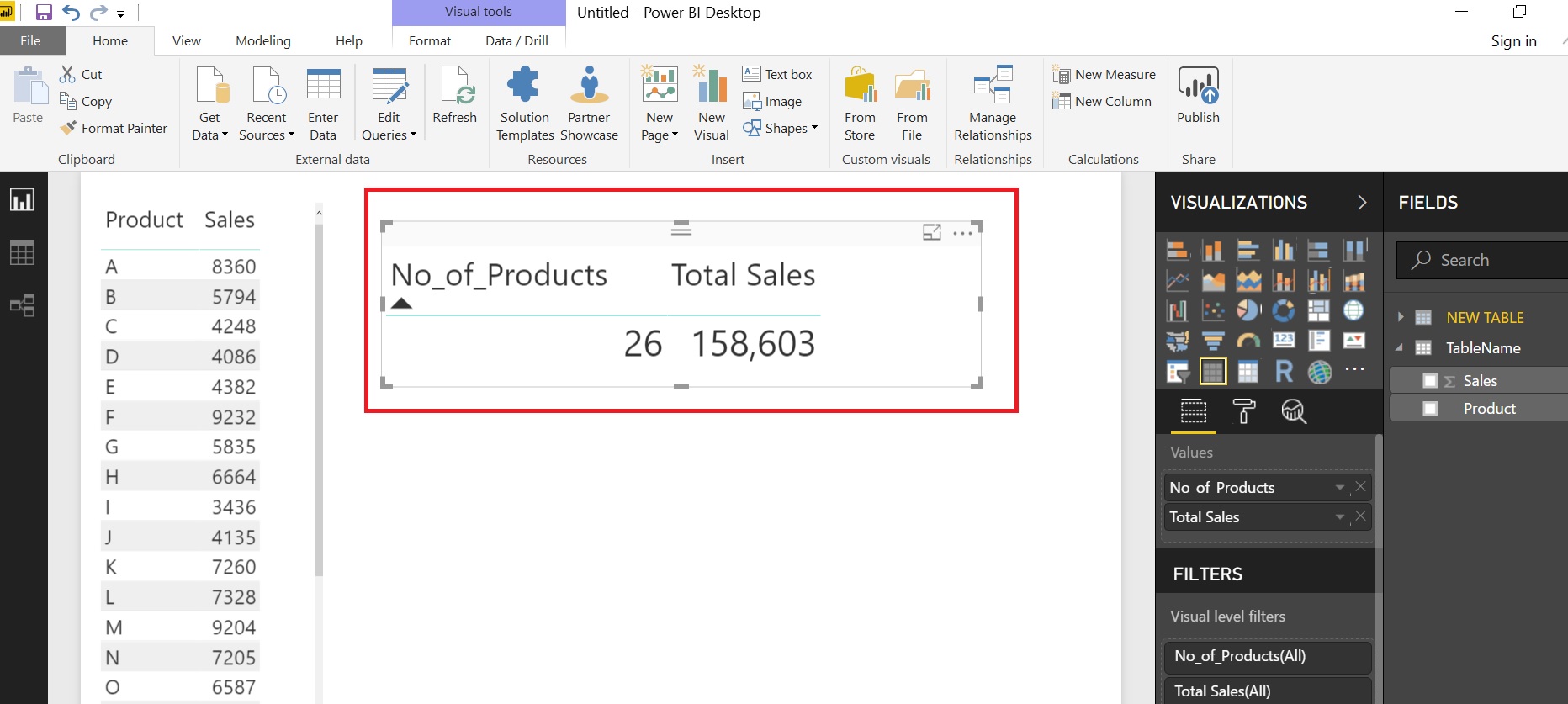Open the Shapes dropdown
The width and height of the screenshot is (1568, 704).
[x=780, y=128]
